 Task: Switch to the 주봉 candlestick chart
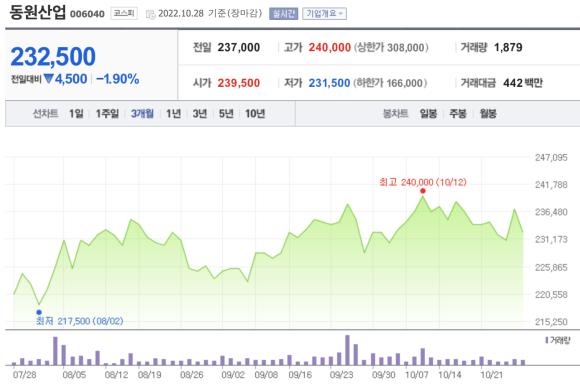(458, 114)
